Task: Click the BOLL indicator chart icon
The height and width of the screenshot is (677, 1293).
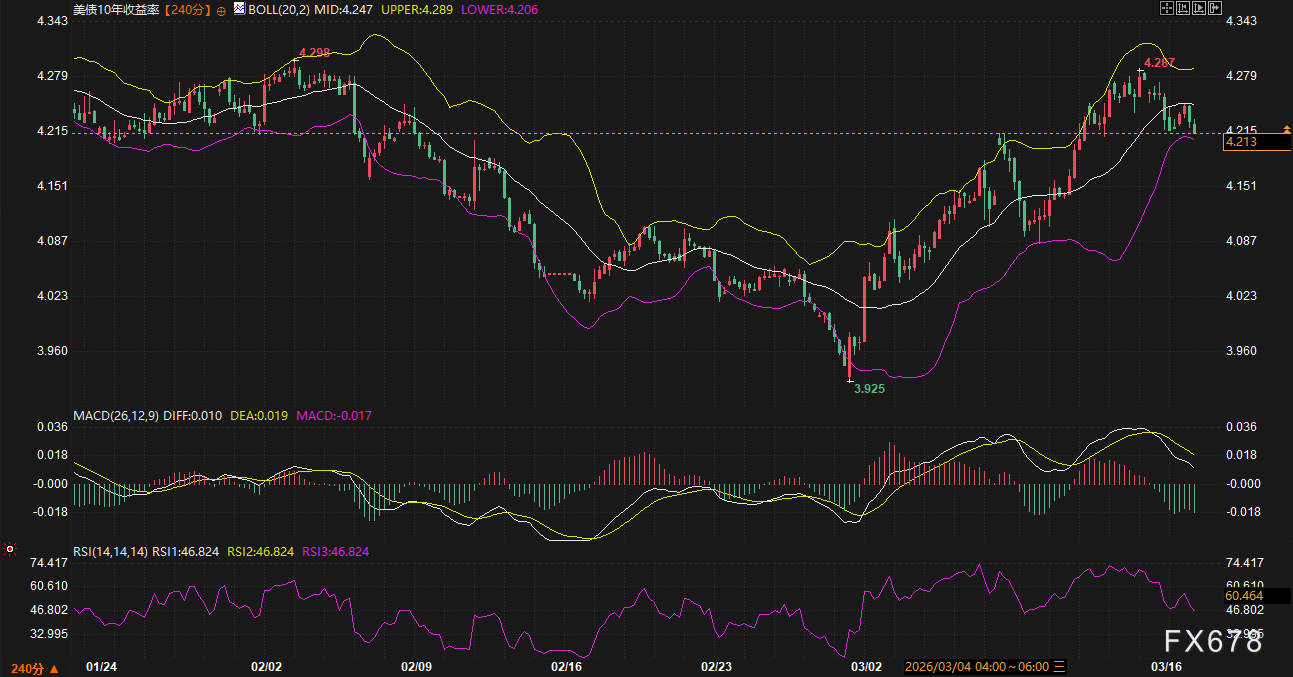Action: [238, 8]
